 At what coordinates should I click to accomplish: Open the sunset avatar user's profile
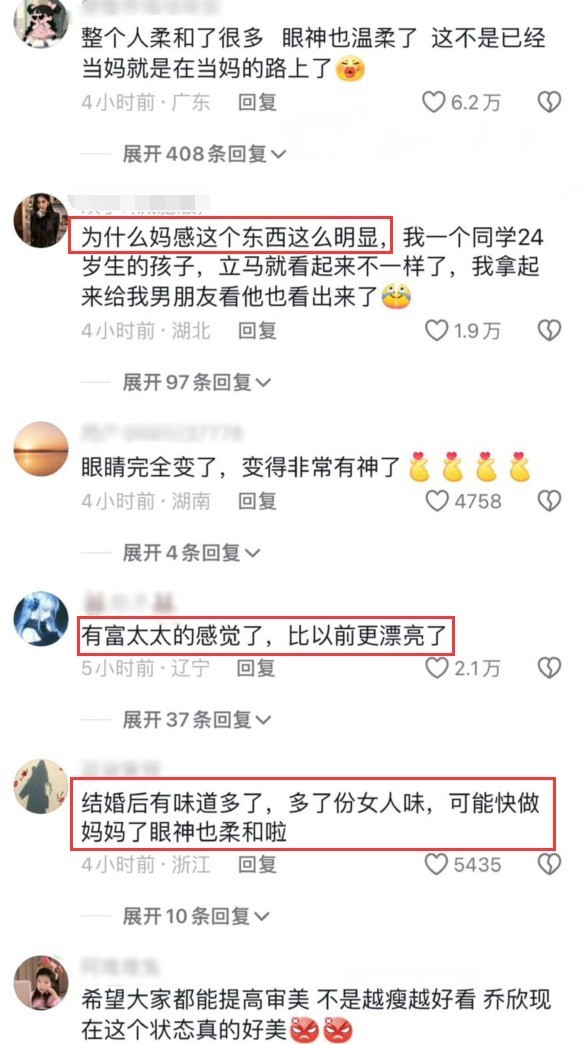(41, 449)
